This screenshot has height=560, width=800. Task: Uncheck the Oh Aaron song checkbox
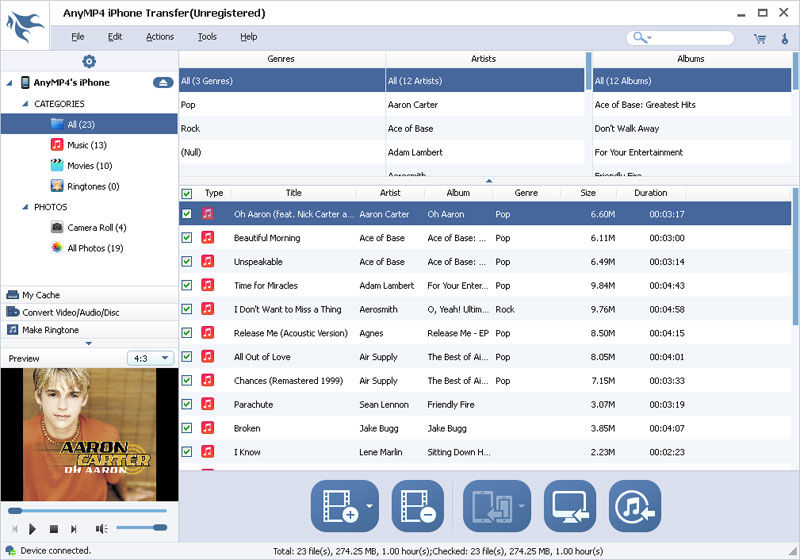tap(187, 214)
